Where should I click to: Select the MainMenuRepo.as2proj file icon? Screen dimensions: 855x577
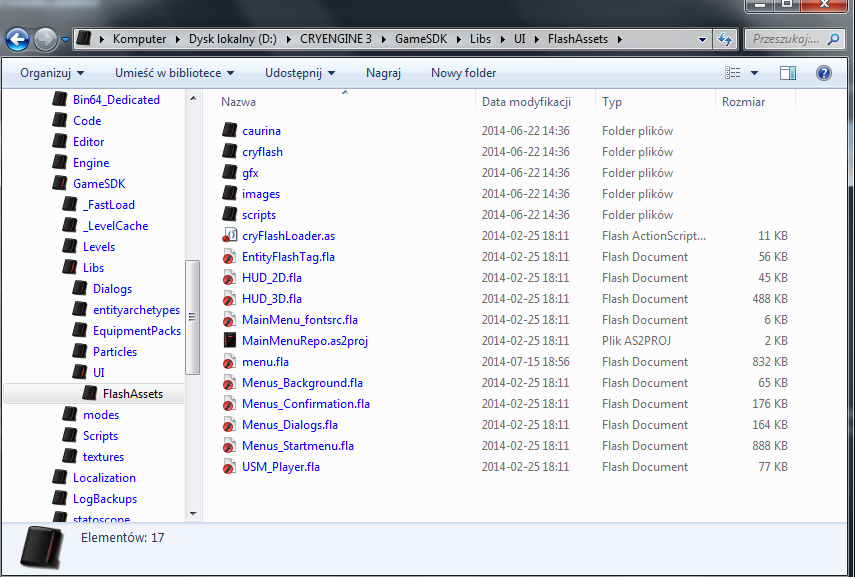(230, 340)
